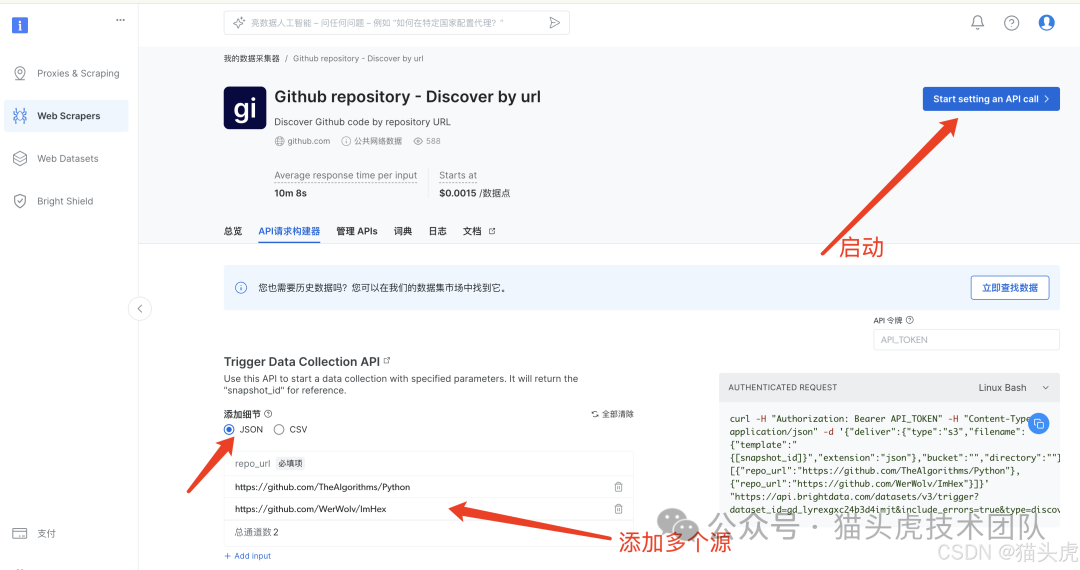Send the AI question with arrow icon

[x=554, y=23]
